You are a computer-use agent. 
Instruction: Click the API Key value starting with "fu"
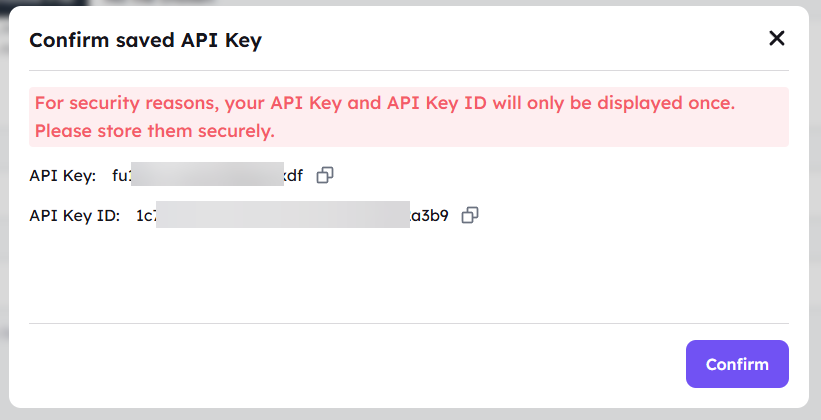click(x=207, y=175)
